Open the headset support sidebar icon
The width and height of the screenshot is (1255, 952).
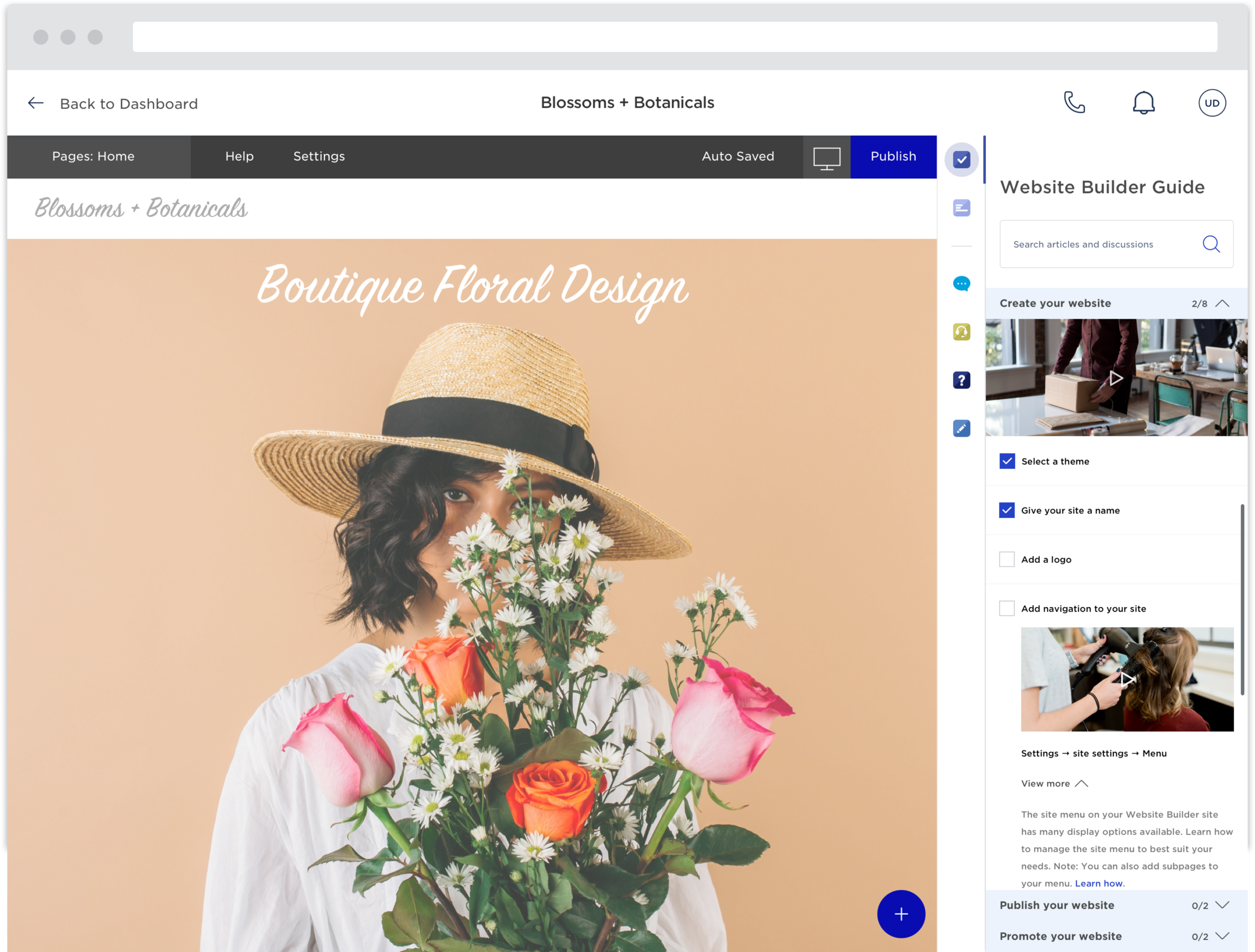pyautogui.click(x=961, y=332)
